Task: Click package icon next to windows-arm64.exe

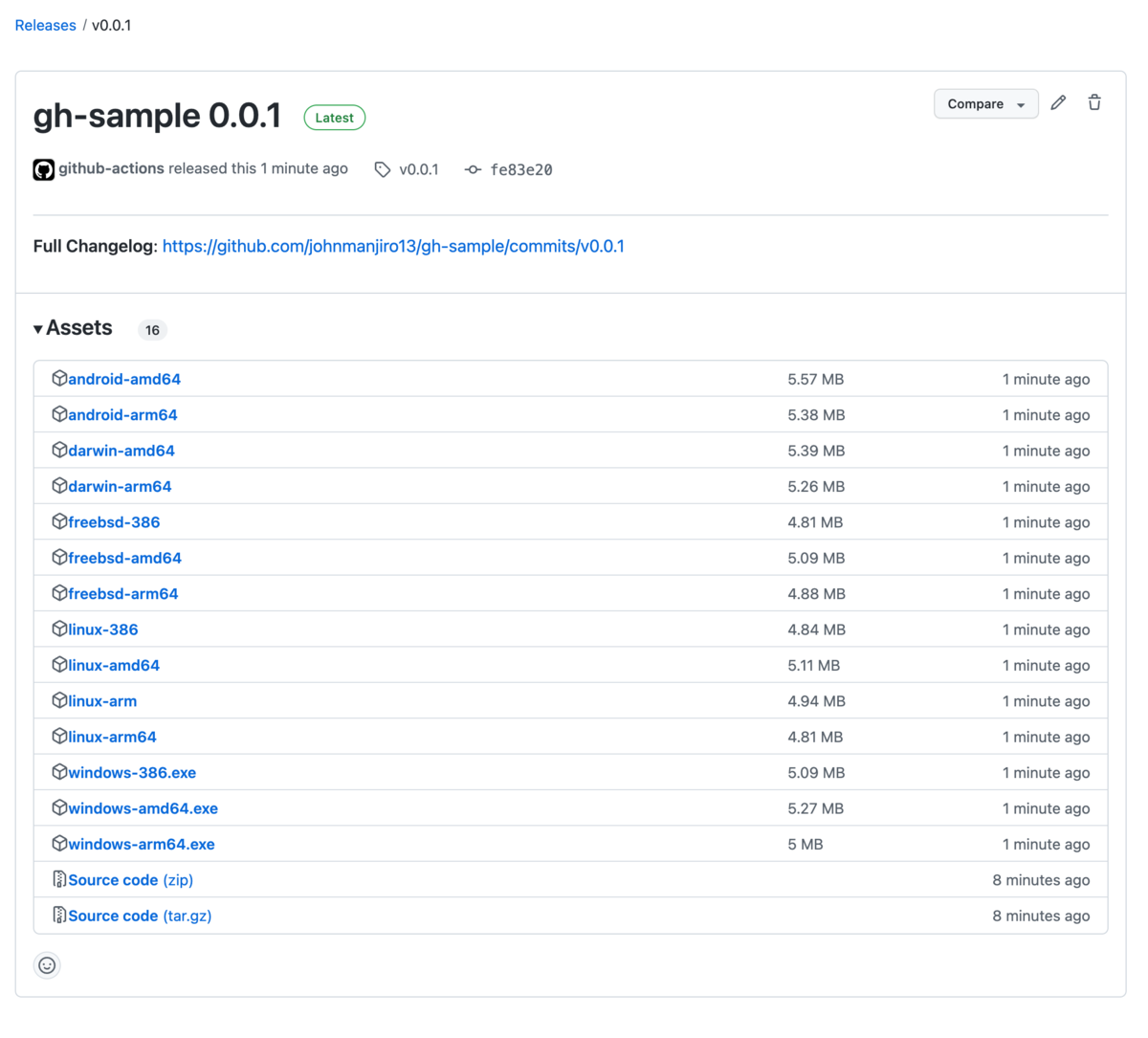Action: tap(59, 843)
